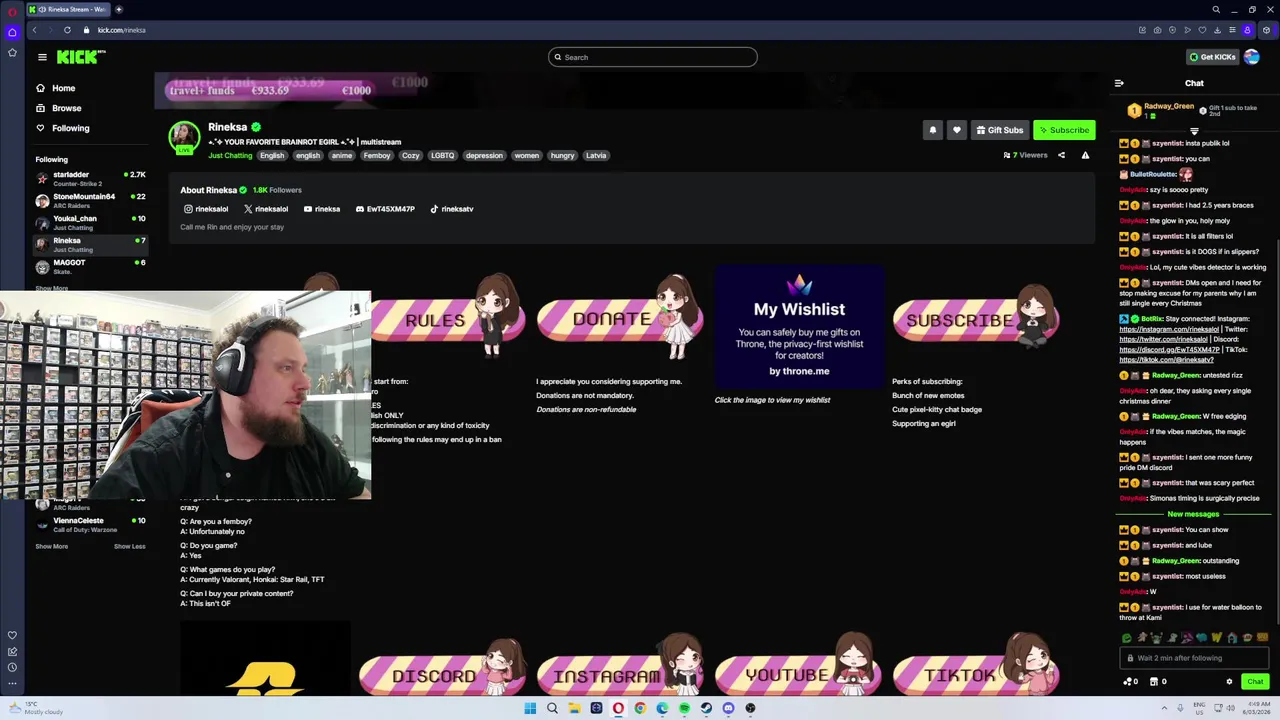Viewport: 1280px width, 720px height.
Task: Send with the green Chat button
Action: point(1255,682)
